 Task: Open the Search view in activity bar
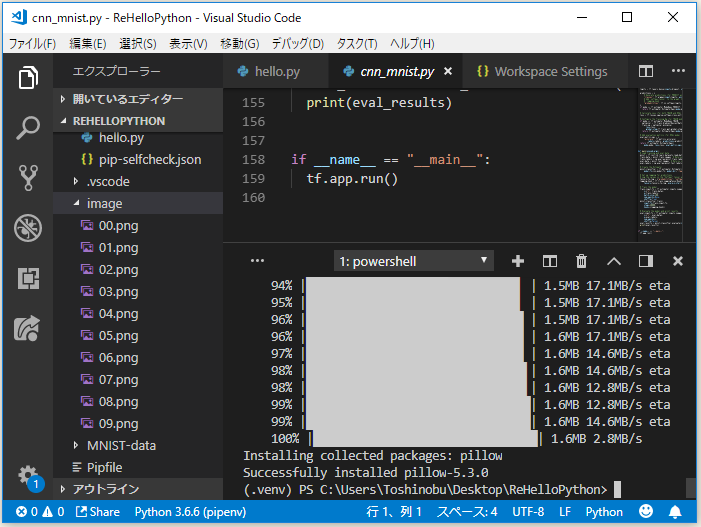click(x=28, y=128)
